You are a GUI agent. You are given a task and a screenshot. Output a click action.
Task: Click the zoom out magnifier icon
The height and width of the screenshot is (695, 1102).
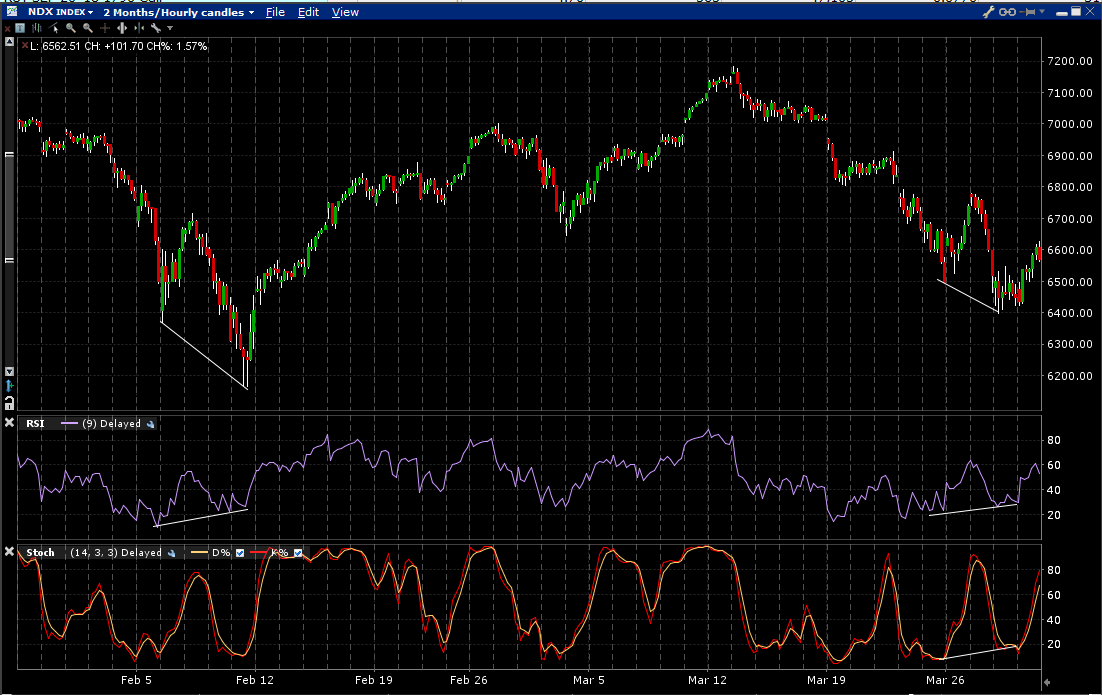(88, 28)
